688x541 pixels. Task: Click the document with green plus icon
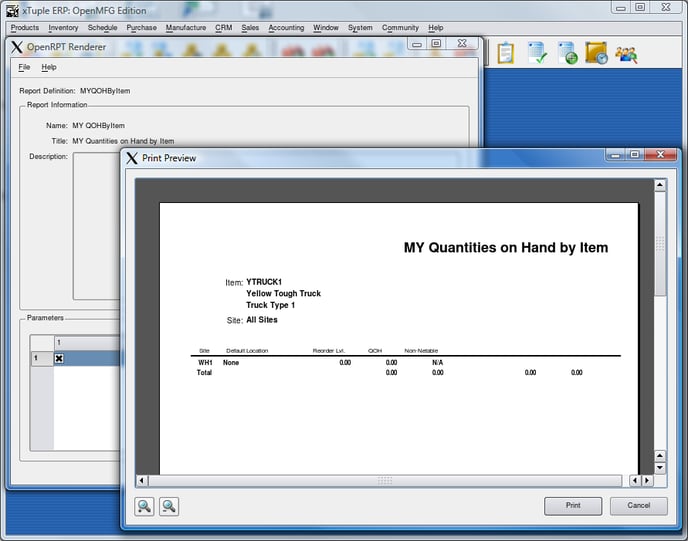pos(566,54)
